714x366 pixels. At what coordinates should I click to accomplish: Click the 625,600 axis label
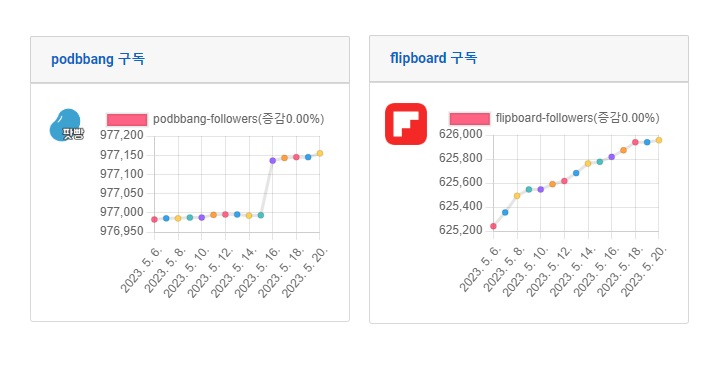click(x=460, y=182)
